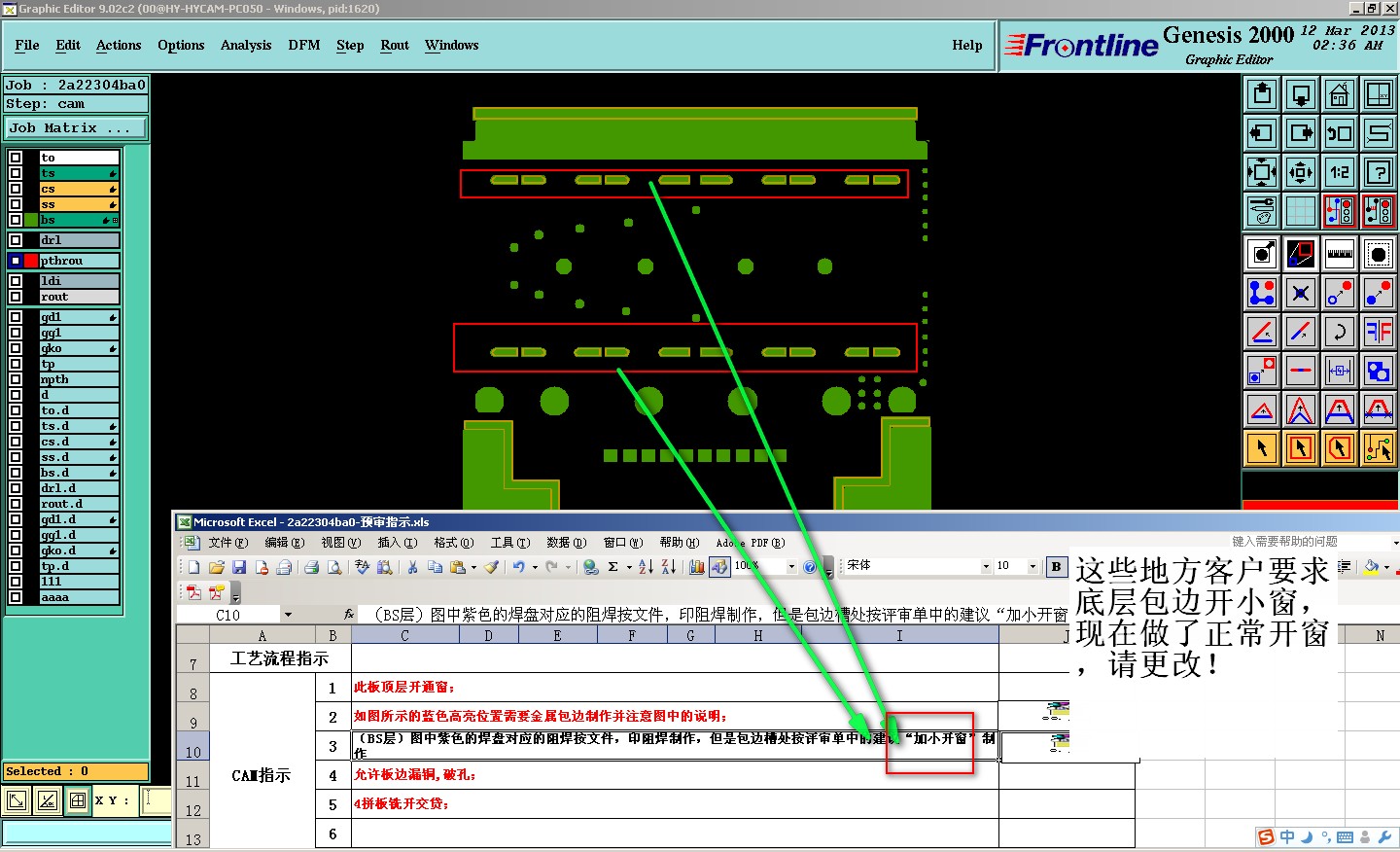This screenshot has width=1400, height=852.
Task: Click the zoom in expand-arrows icon
Action: [x=1262, y=172]
